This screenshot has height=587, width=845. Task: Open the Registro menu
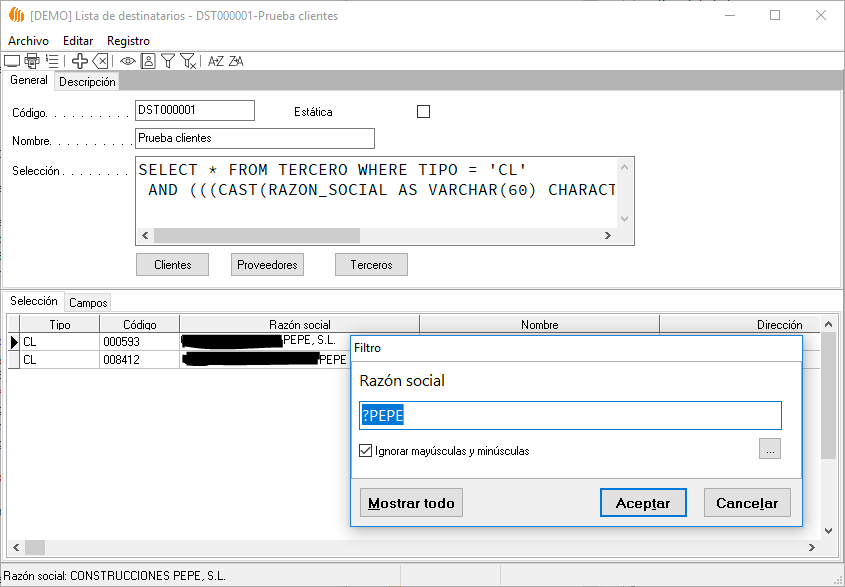coord(128,41)
